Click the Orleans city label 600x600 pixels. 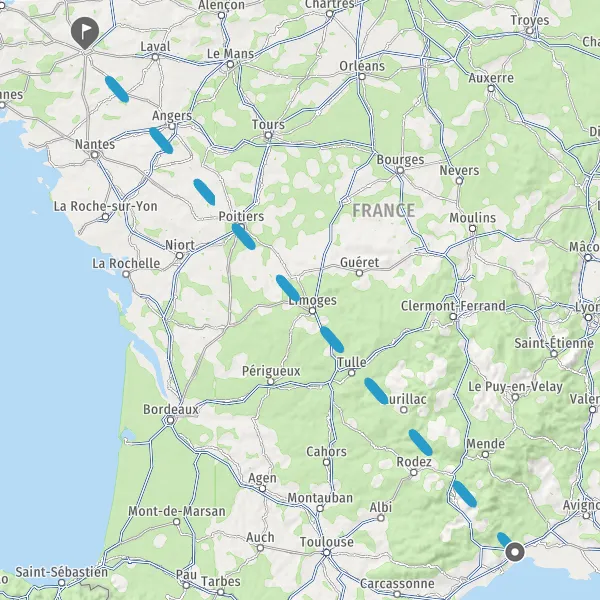362,66
